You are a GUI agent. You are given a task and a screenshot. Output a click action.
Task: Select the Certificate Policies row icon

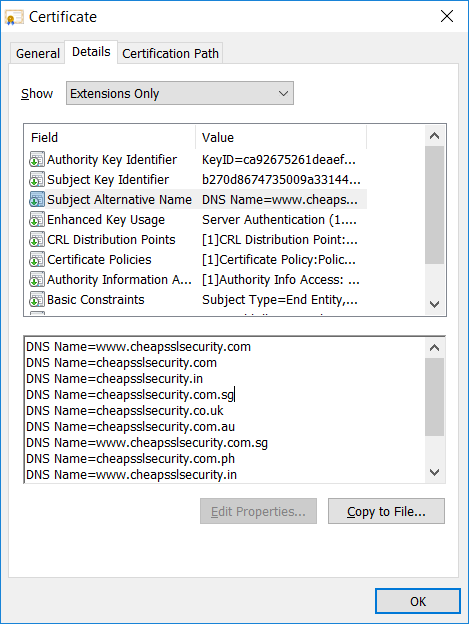click(x=37, y=259)
